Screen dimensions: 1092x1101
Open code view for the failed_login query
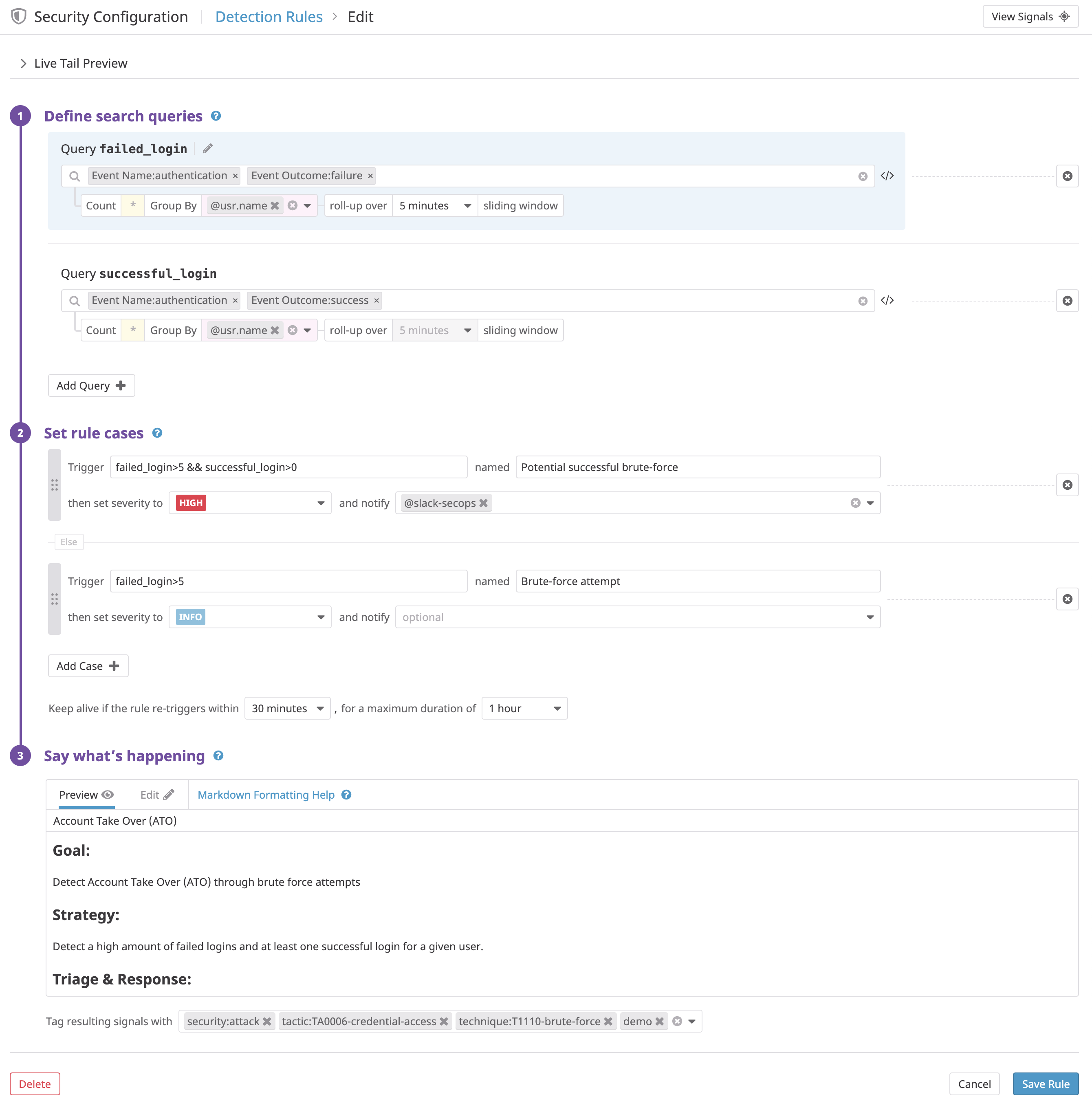pos(887,176)
